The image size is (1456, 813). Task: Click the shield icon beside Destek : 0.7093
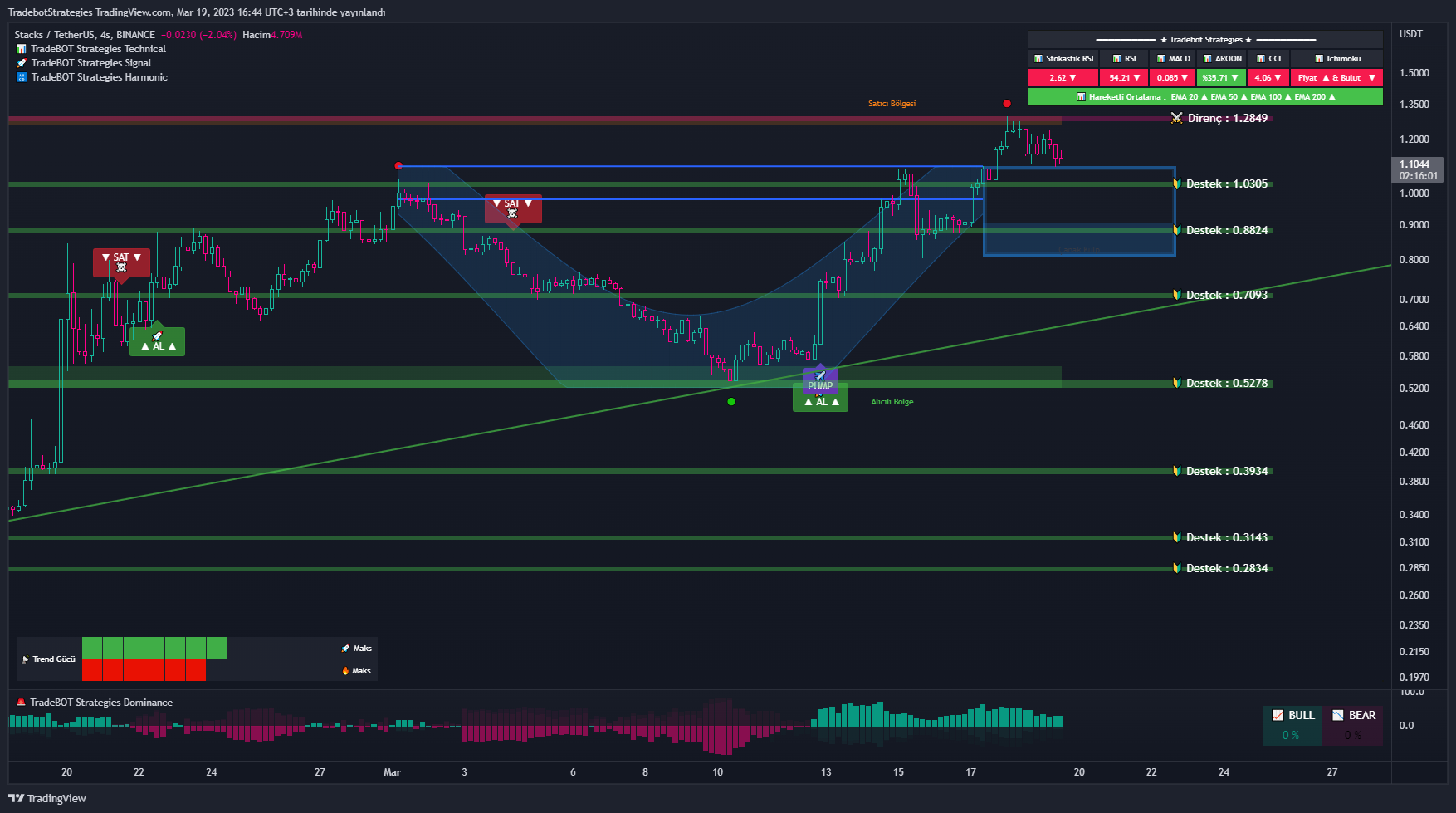[1177, 295]
